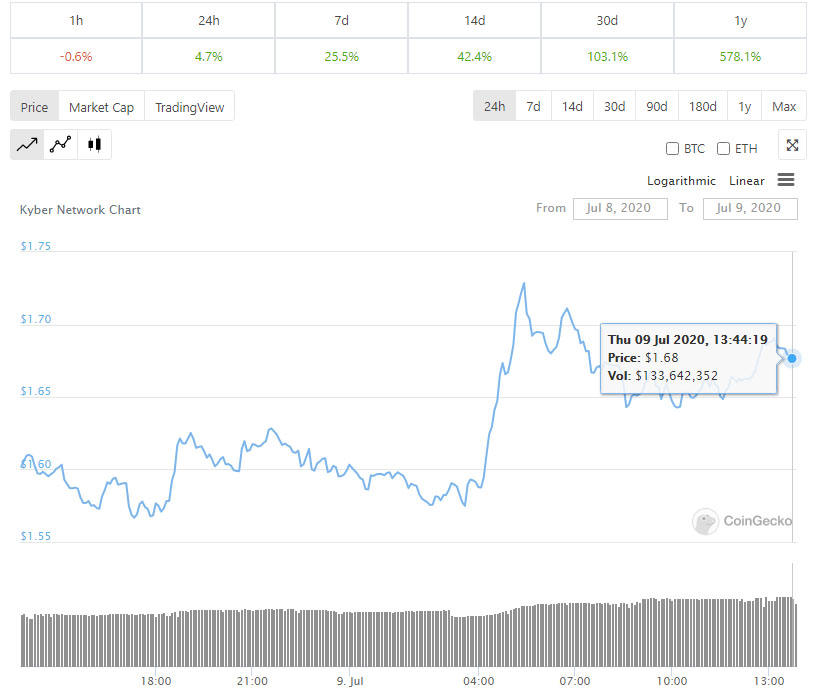Click the 9. Jul time axis label

click(350, 681)
